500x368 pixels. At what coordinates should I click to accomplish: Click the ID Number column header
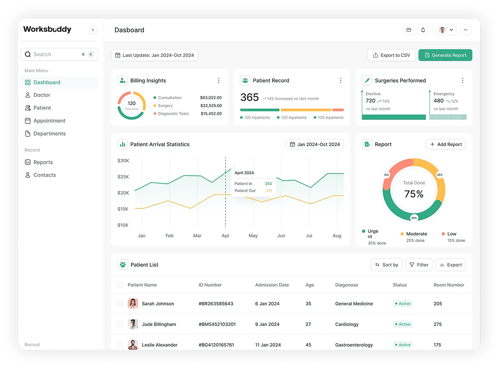210,285
